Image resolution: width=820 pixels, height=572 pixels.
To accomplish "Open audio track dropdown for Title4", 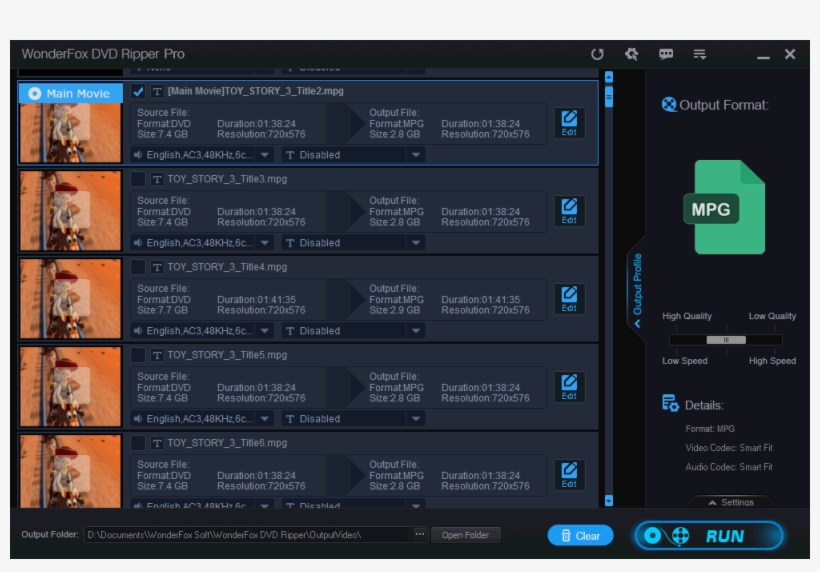I will click(x=265, y=330).
